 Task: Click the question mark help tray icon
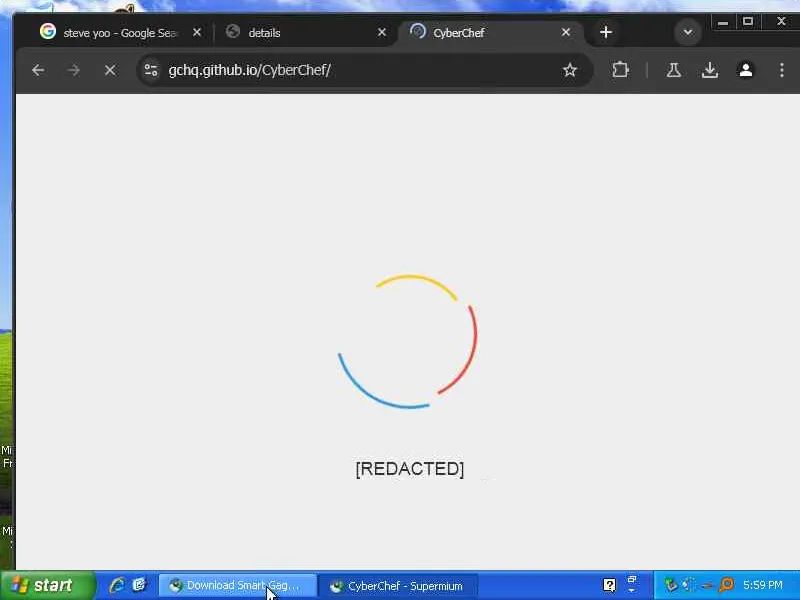609,585
